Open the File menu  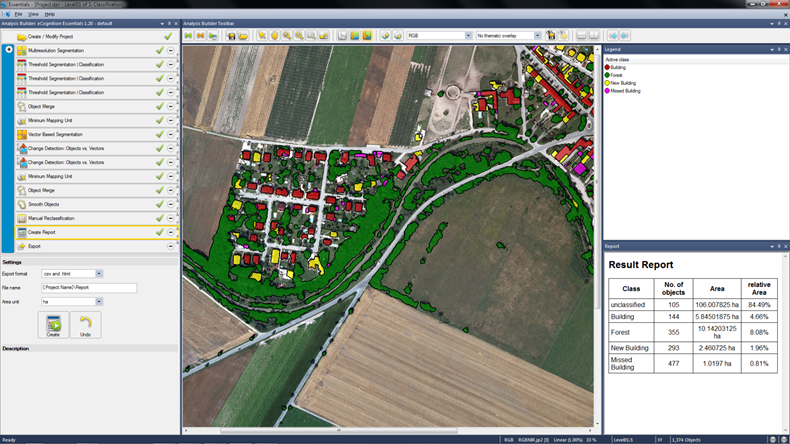pos(19,14)
